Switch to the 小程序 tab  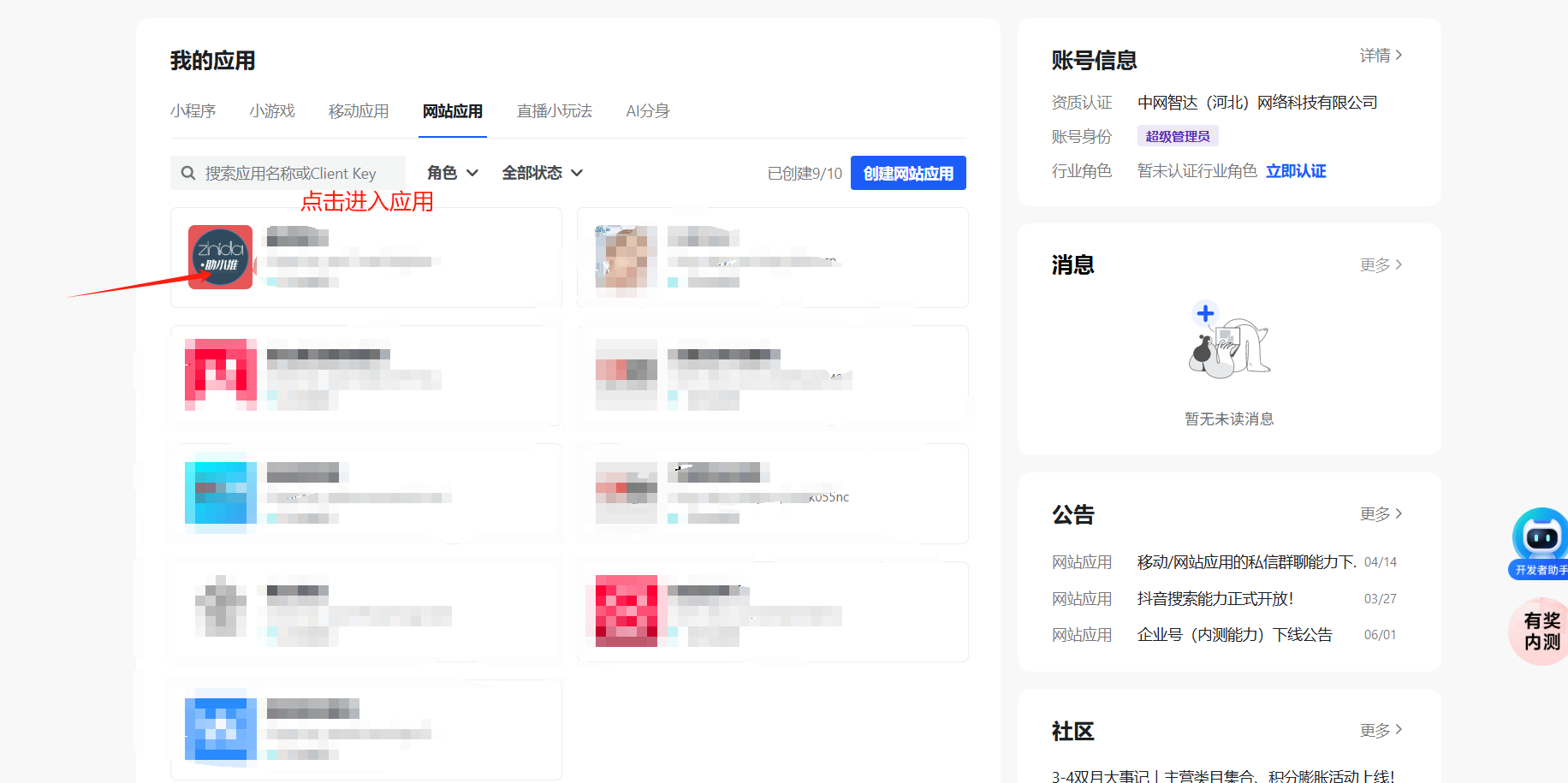(193, 111)
